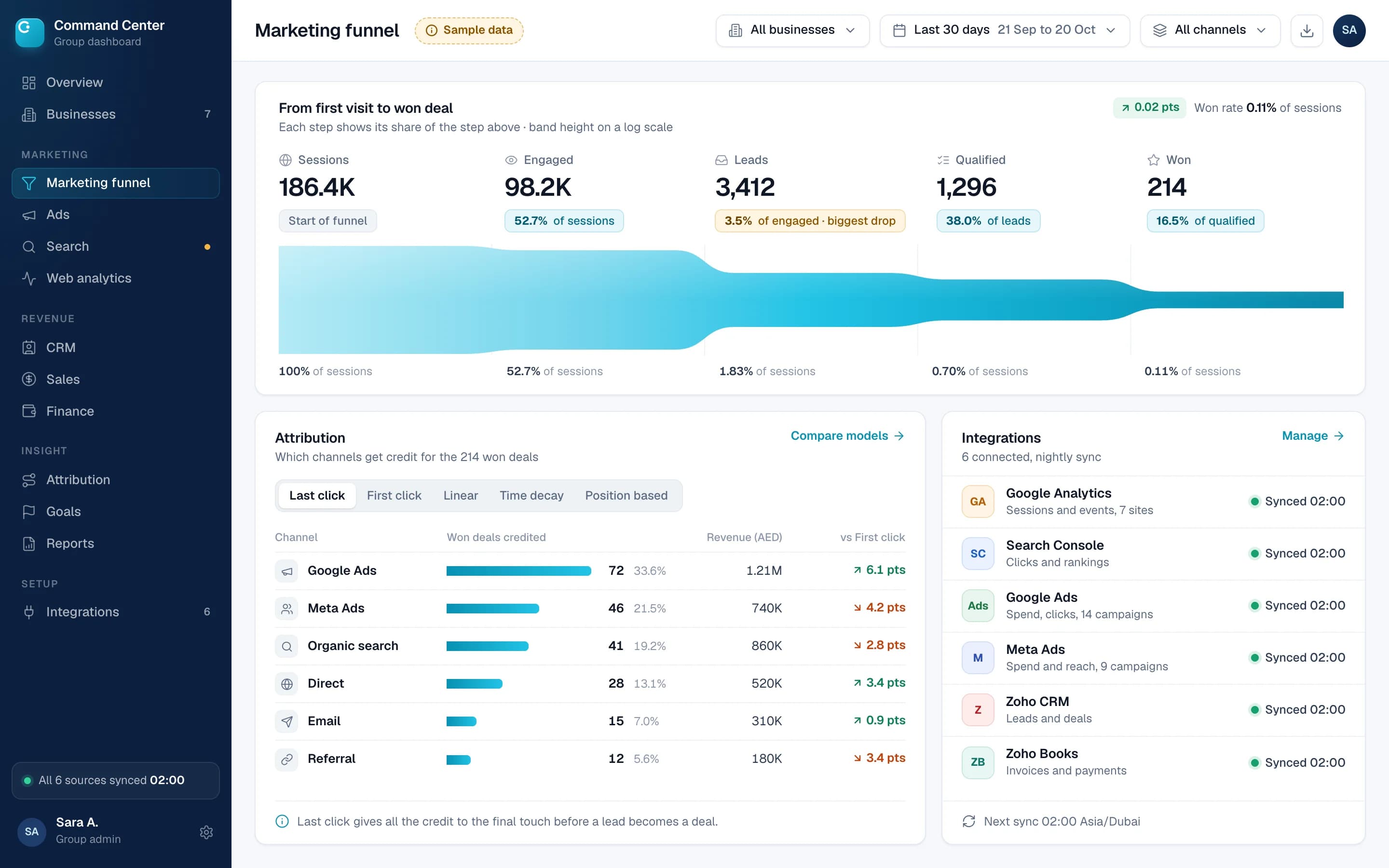The width and height of the screenshot is (1389, 868).
Task: Click the Google Analytics GA integration icon
Action: pyautogui.click(x=978, y=501)
